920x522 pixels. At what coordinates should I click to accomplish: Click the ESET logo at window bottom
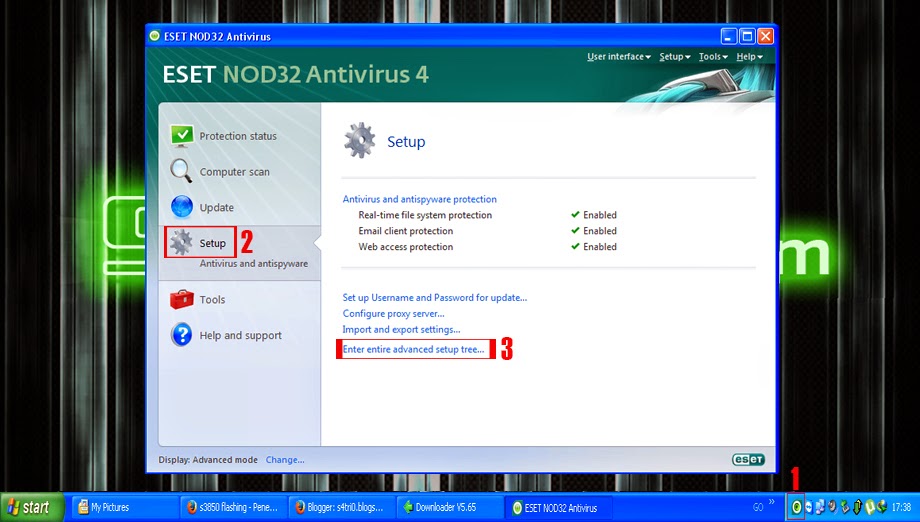tap(748, 460)
